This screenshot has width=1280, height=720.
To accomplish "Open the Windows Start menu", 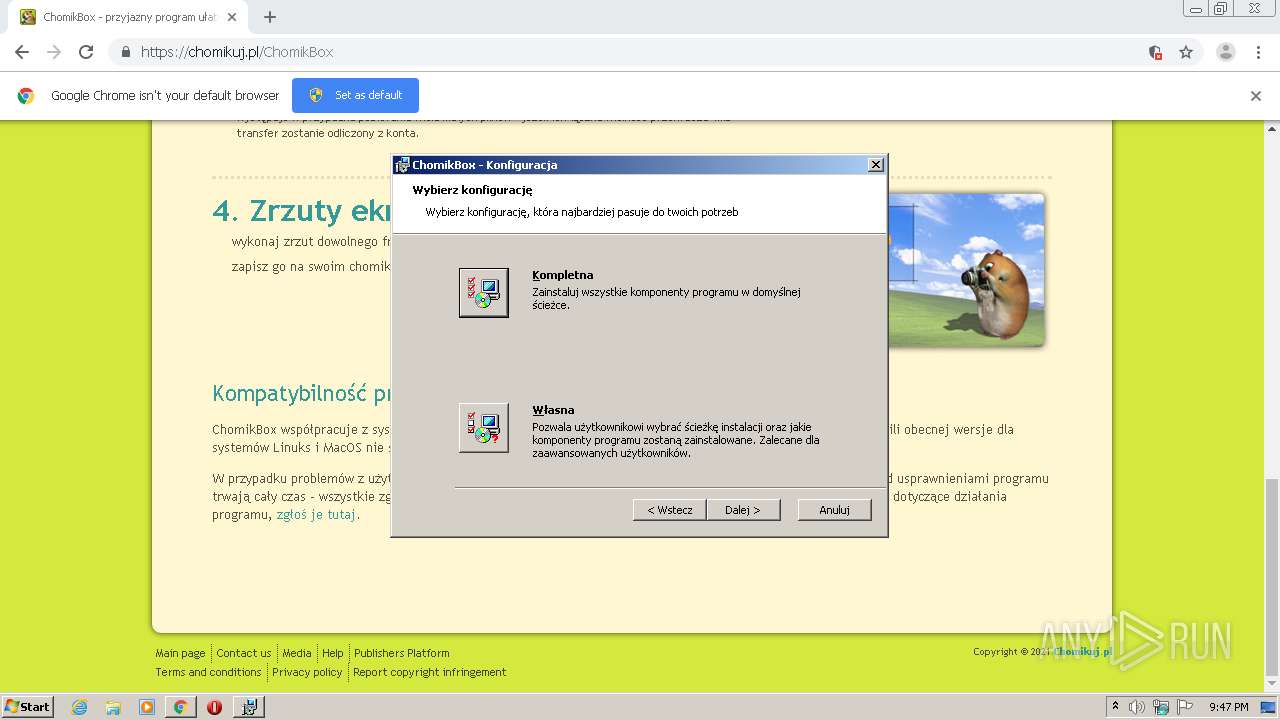I will [x=27, y=707].
